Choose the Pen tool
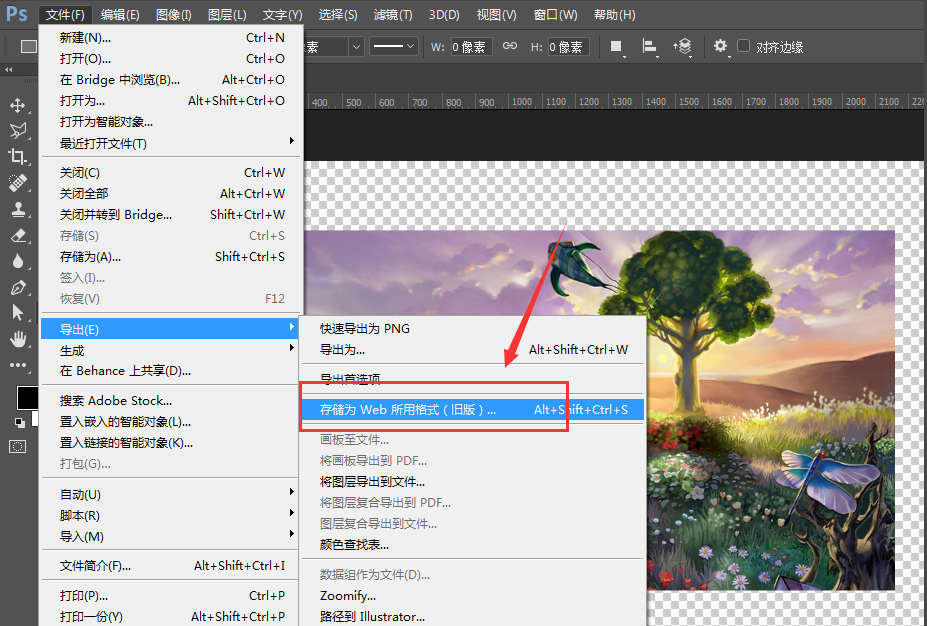 tap(19, 290)
